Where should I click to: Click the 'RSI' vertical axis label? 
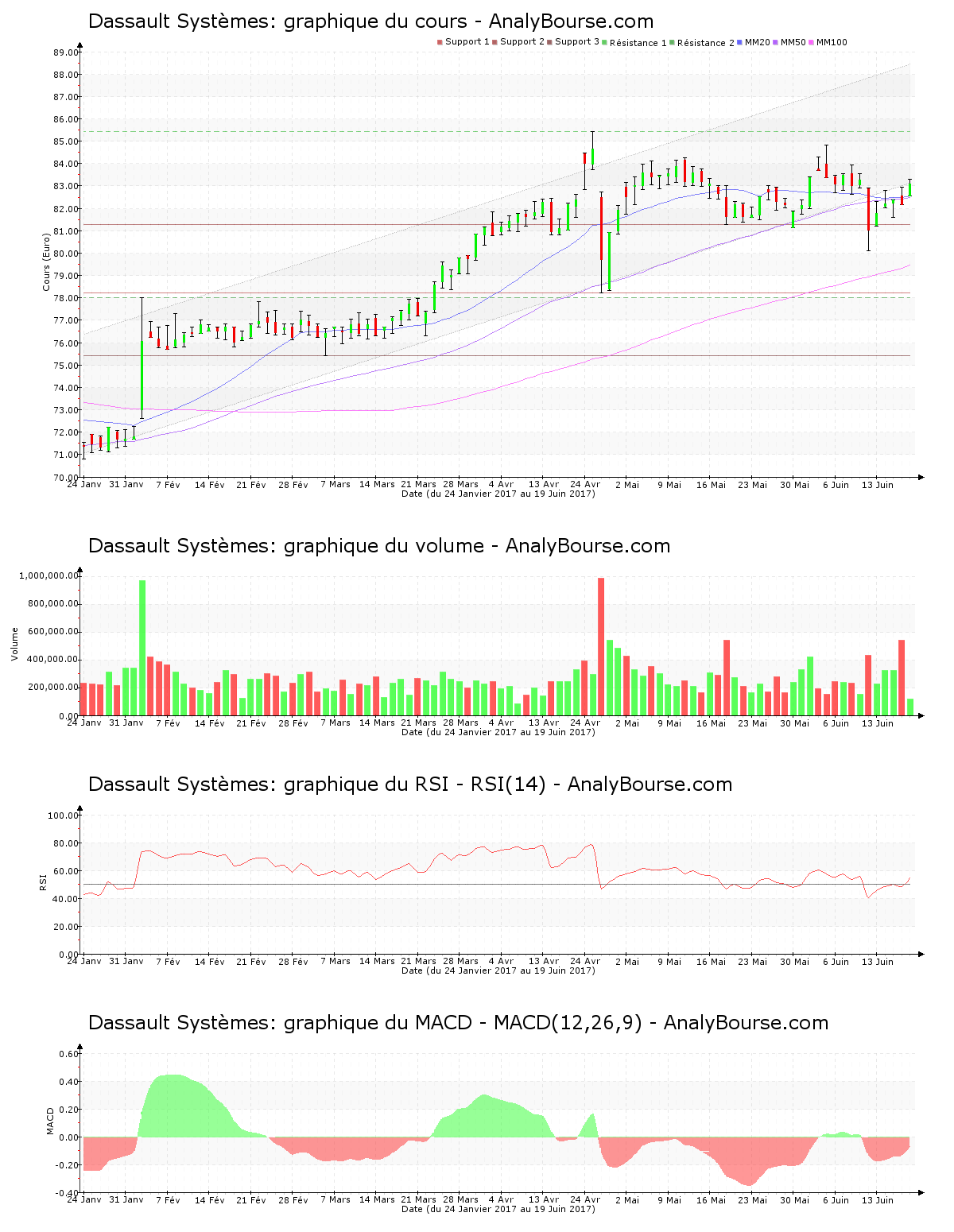(43, 881)
